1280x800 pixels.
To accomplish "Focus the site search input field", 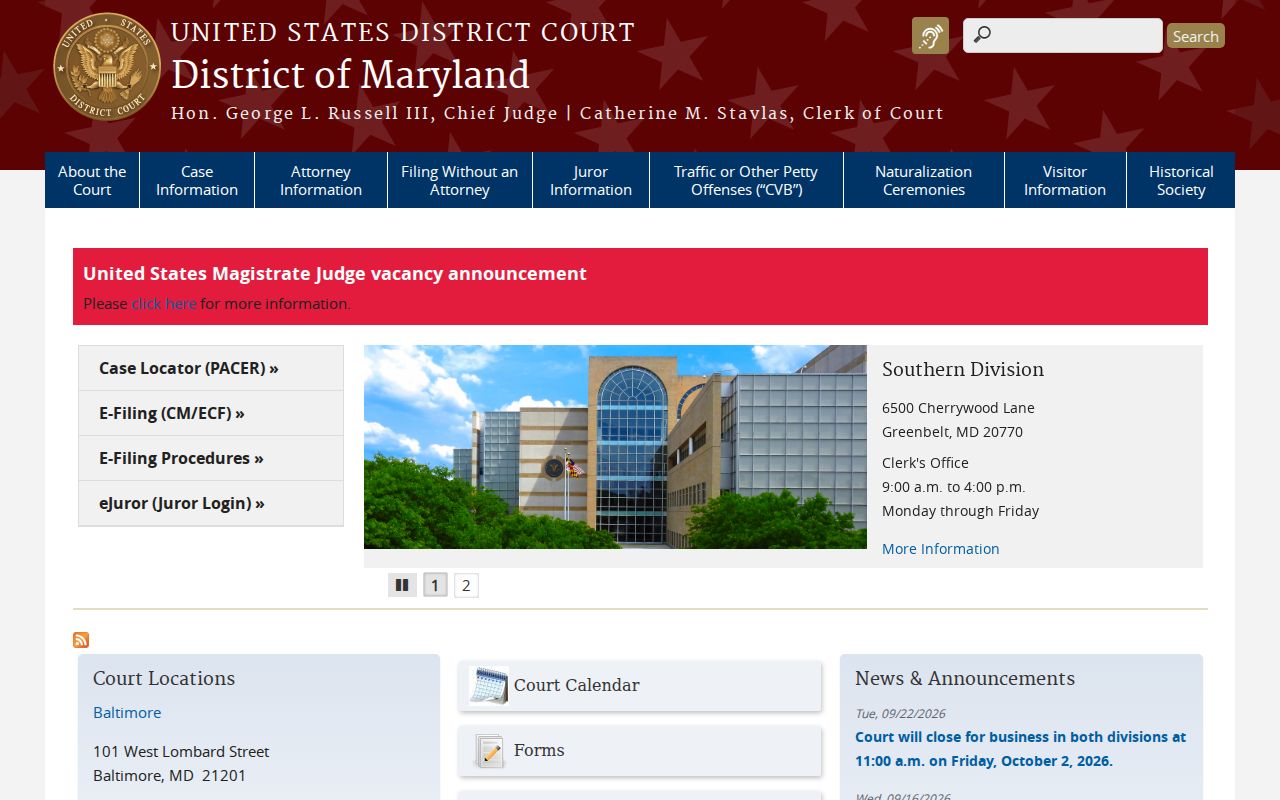I will (1062, 36).
